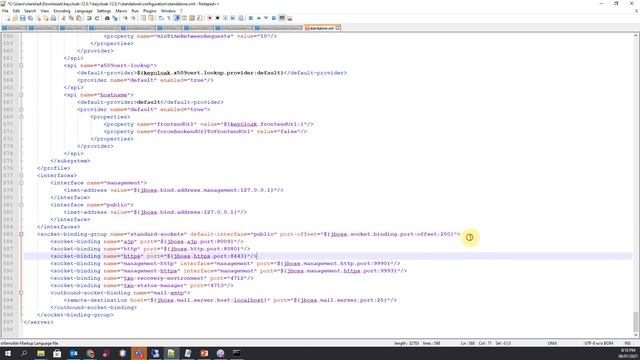The image size is (640, 360).
Task: Click the vertical scrollbar thumb
Action: pos(636,322)
